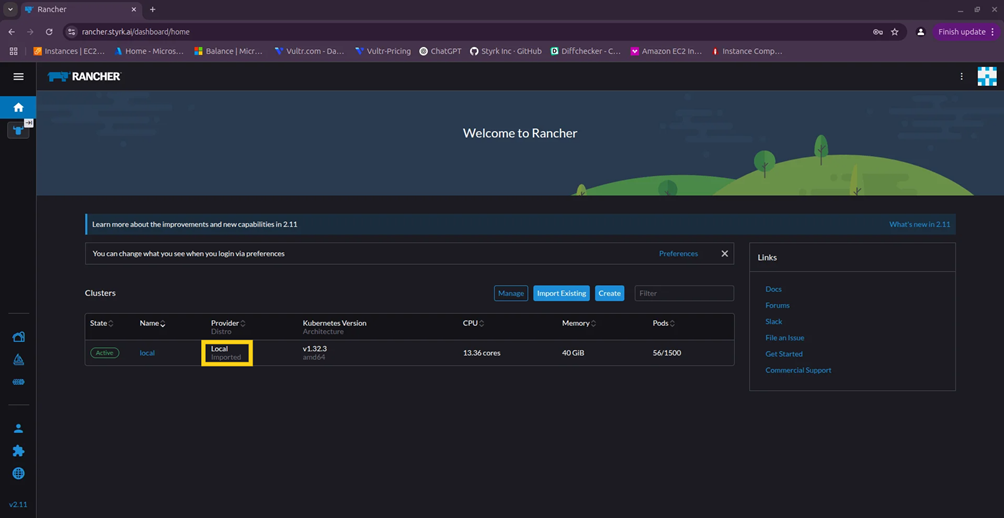Open the password key icon in address bar
The width and height of the screenshot is (1004, 518).
click(878, 31)
